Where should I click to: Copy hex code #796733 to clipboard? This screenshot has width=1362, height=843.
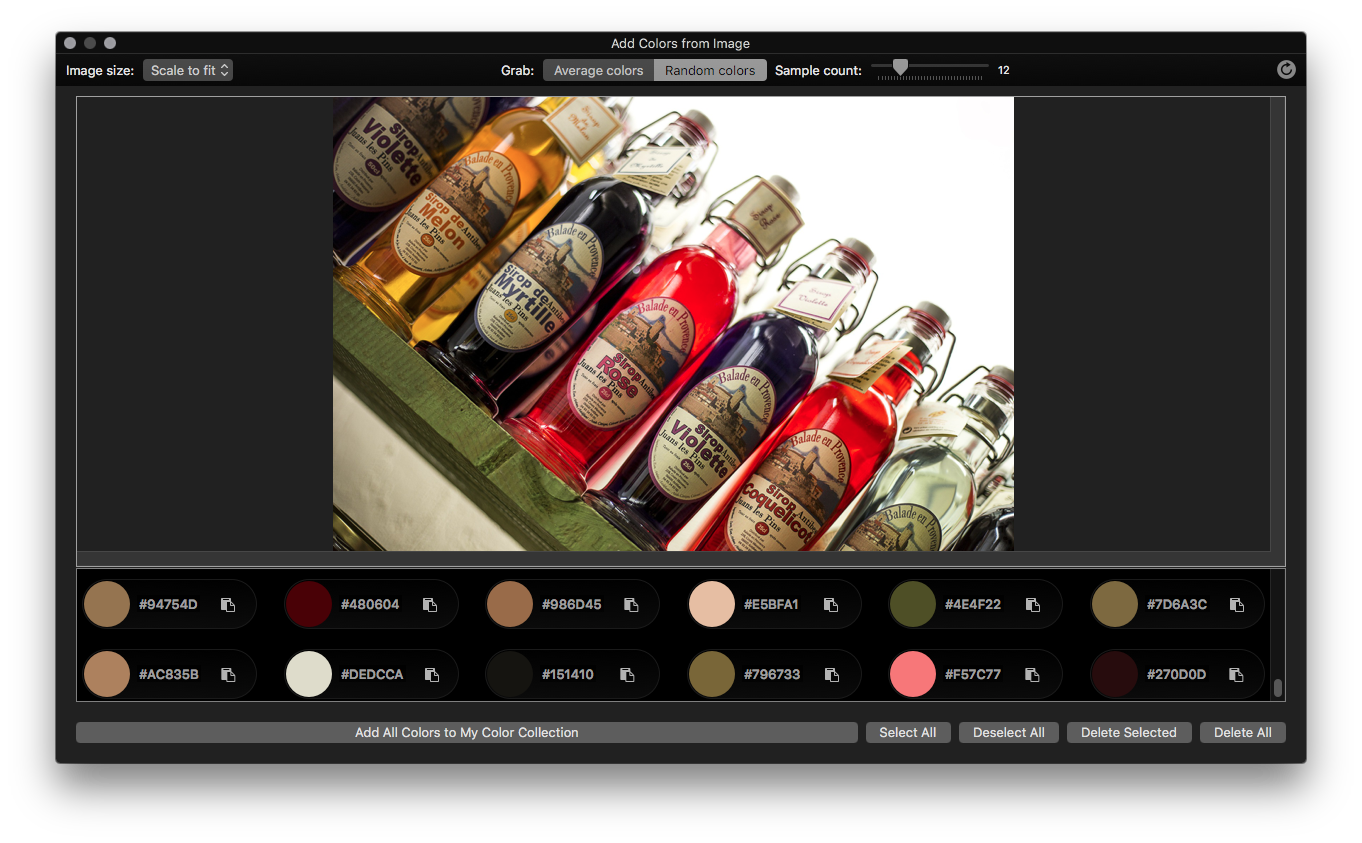point(832,675)
